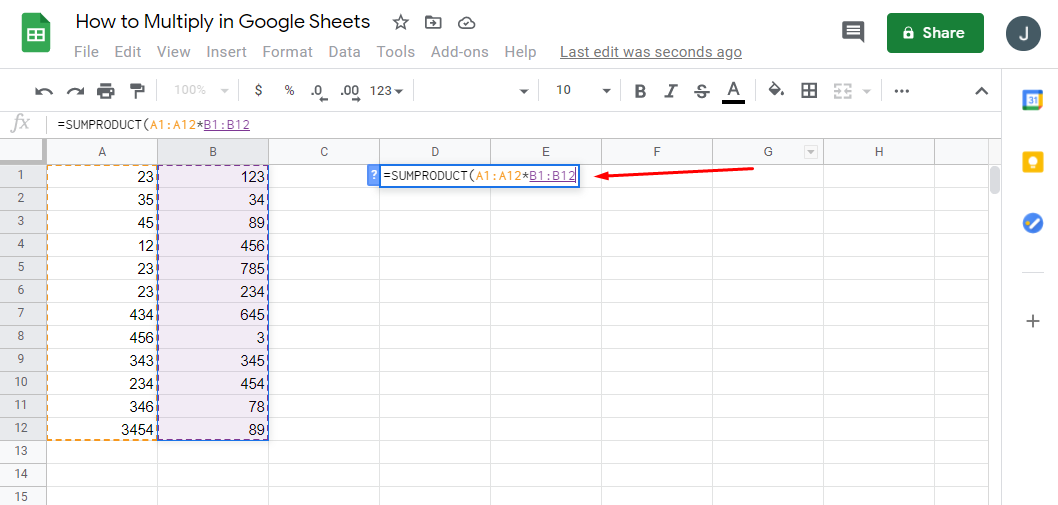Click the Redo arrow in the toolbar

pyautogui.click(x=75, y=91)
